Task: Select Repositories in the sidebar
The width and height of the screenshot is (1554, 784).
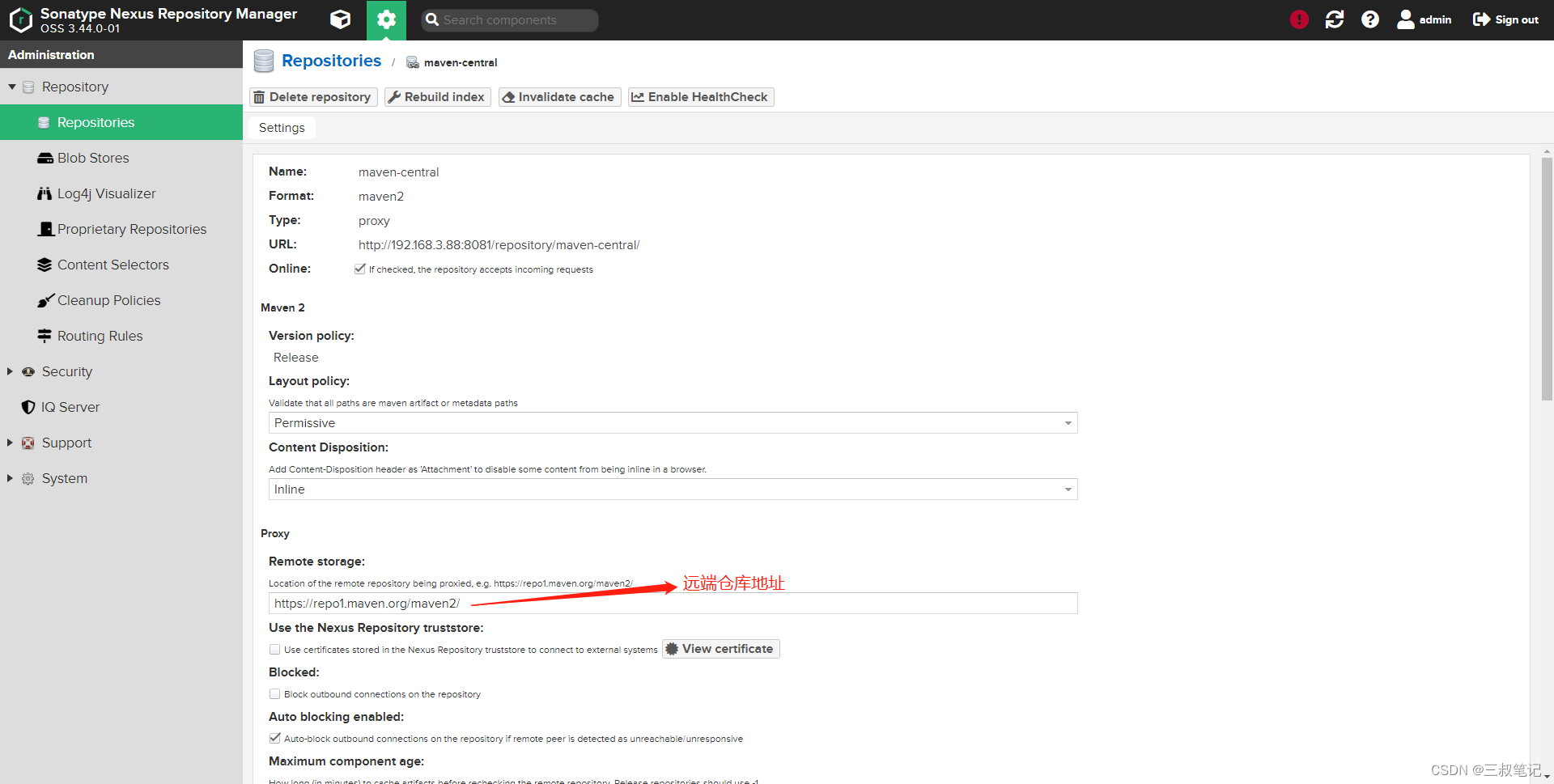Action: pos(121,122)
